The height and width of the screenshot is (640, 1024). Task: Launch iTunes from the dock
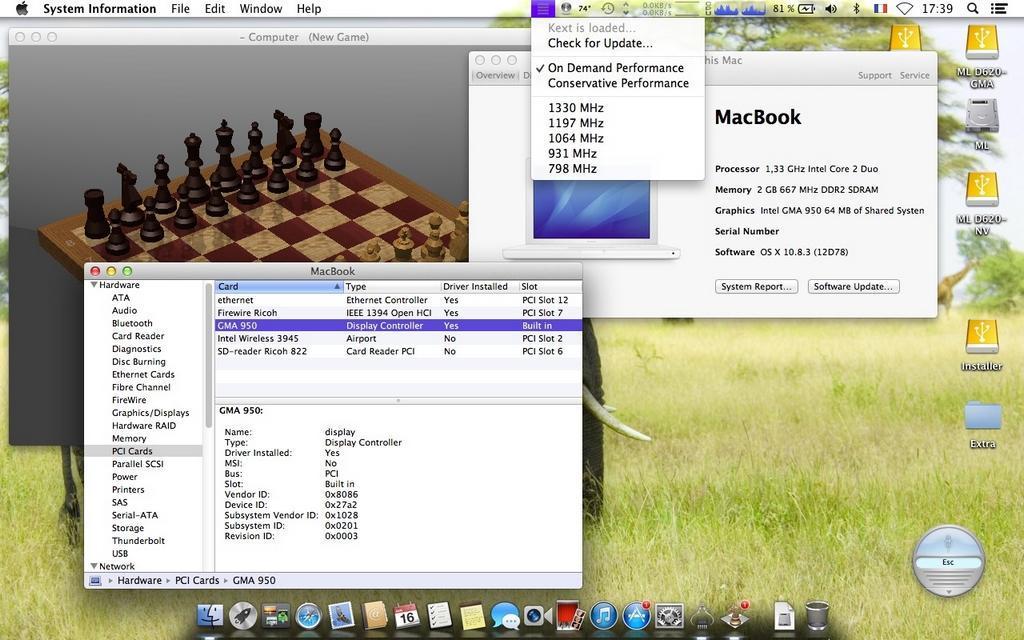click(603, 615)
